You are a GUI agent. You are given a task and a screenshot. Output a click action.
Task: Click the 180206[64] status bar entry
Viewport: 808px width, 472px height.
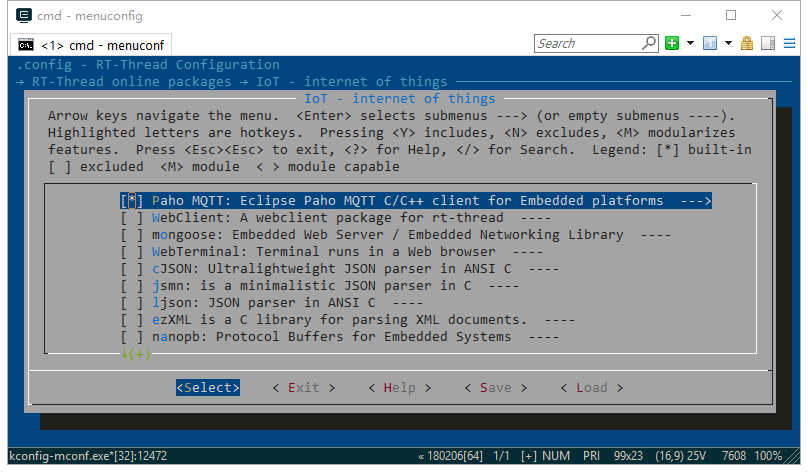point(450,456)
